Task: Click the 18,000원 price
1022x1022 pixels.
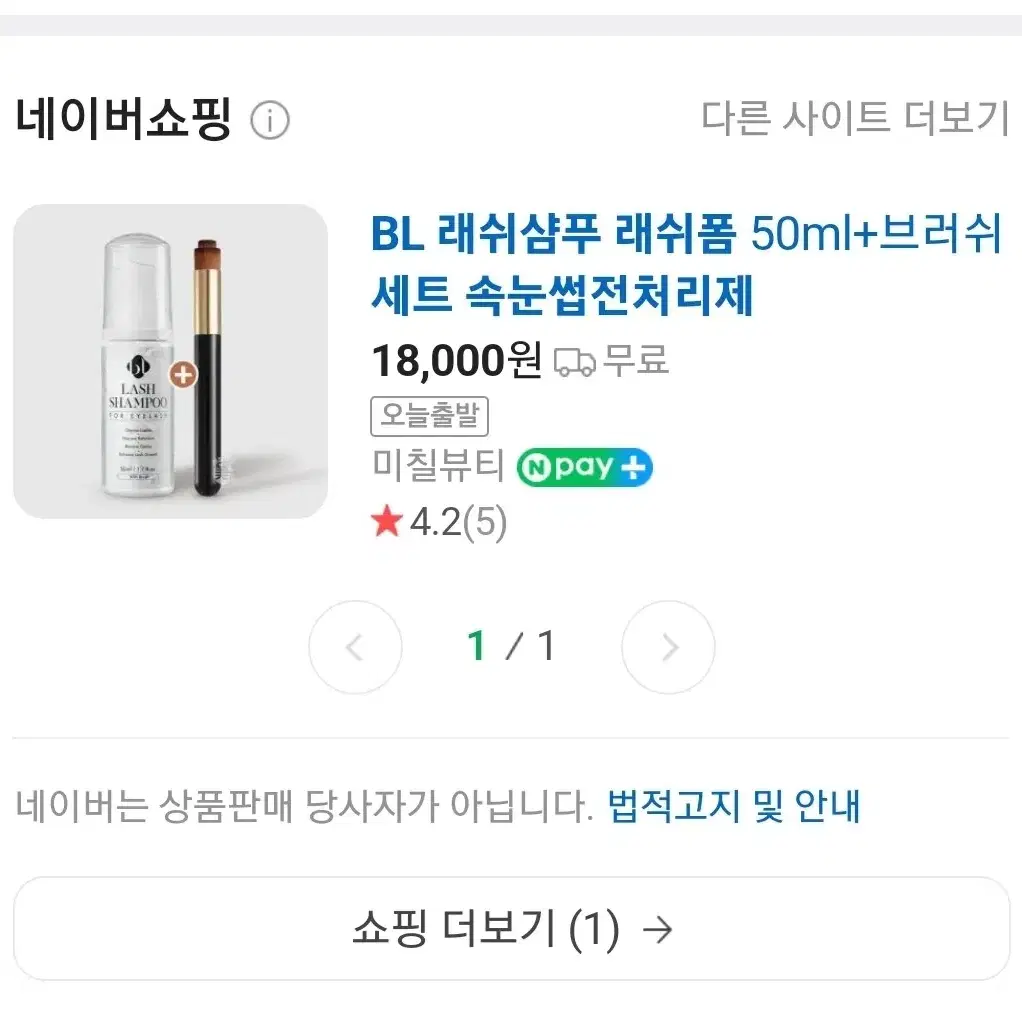Action: click(x=456, y=360)
